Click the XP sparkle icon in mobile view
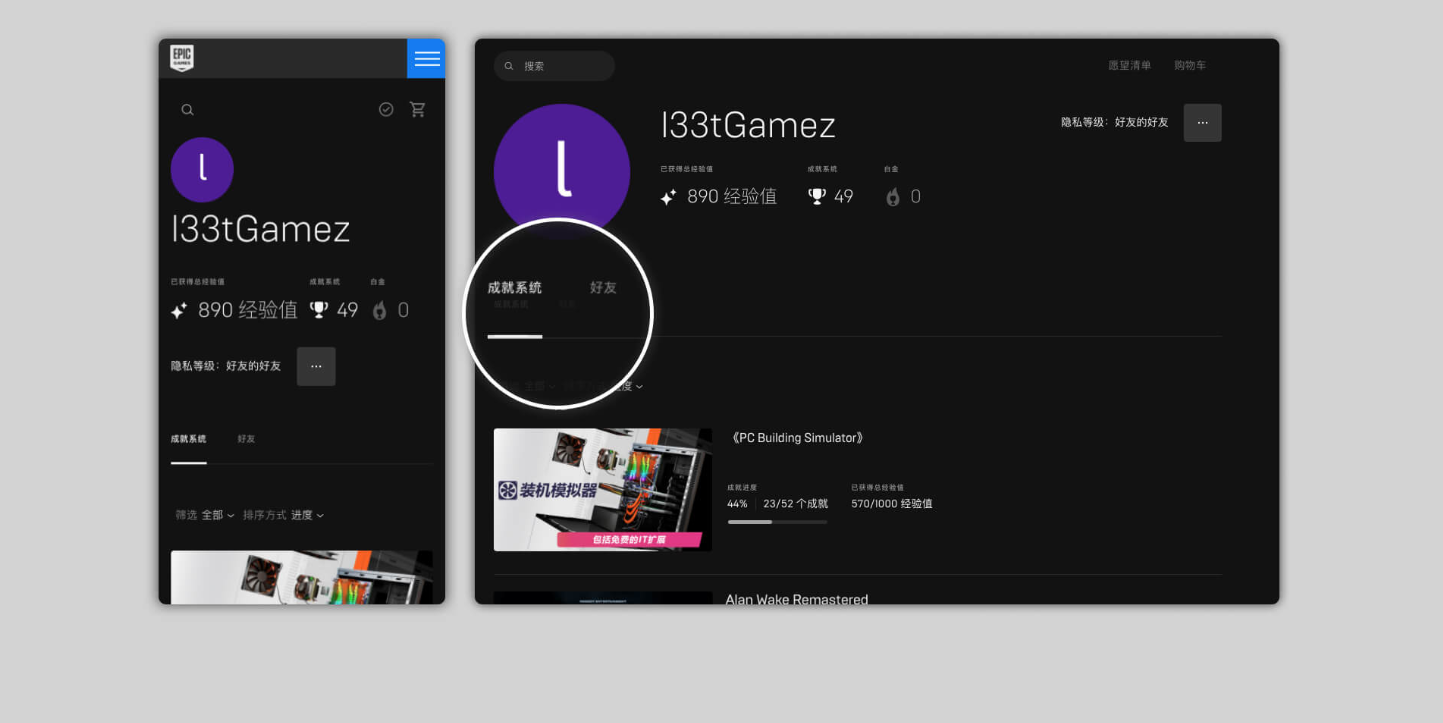Screen dimensions: 1443x723 pyautogui.click(x=179, y=311)
